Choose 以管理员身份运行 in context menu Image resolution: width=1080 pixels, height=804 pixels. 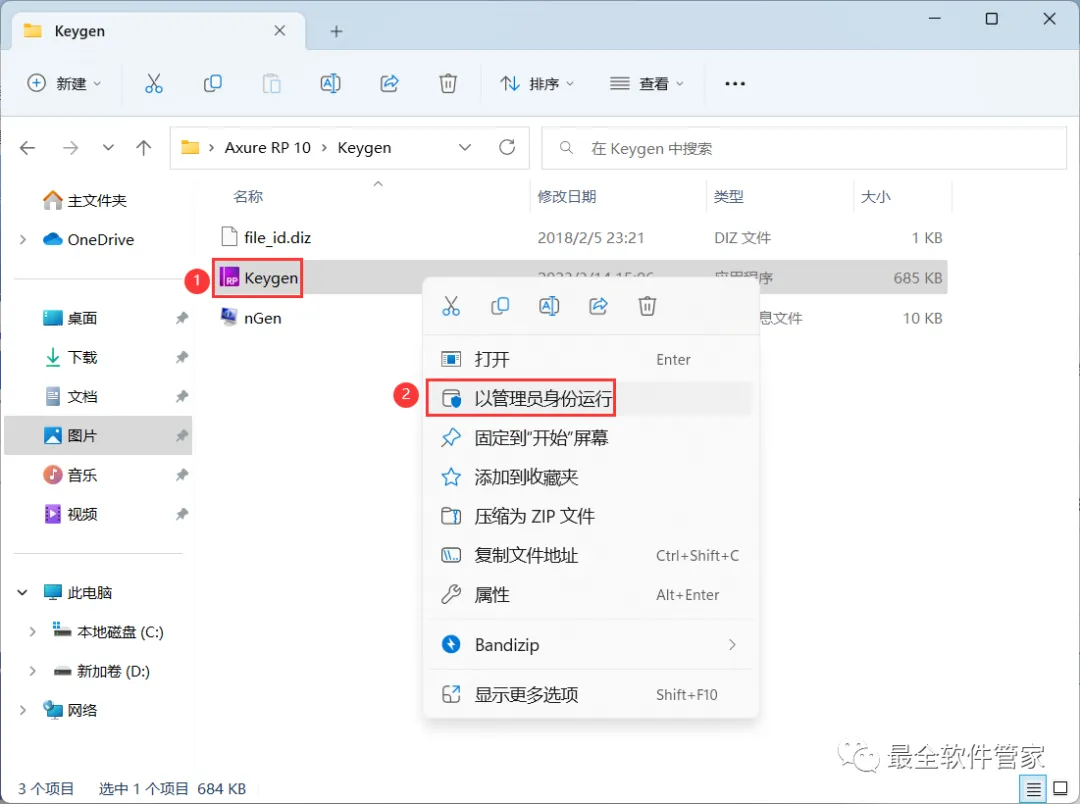coord(590,398)
